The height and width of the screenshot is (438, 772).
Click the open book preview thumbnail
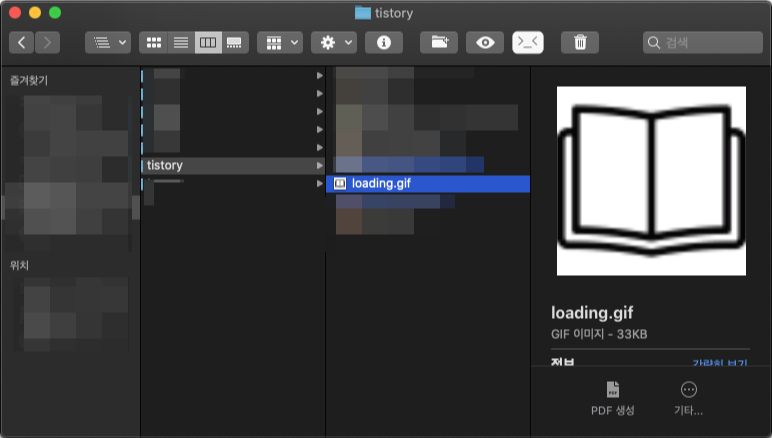(651, 181)
